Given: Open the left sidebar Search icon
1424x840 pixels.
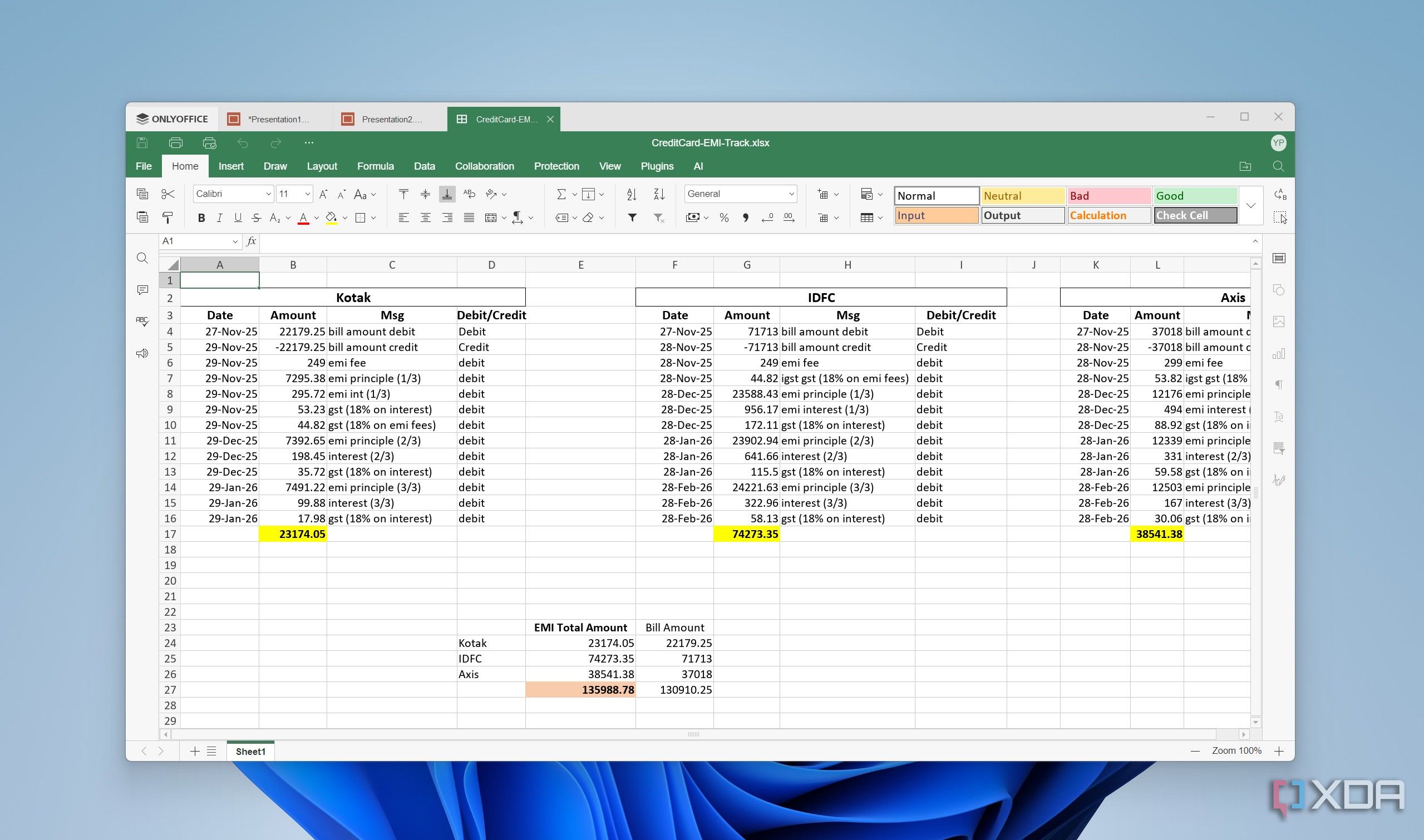Looking at the screenshot, I should pos(142,258).
